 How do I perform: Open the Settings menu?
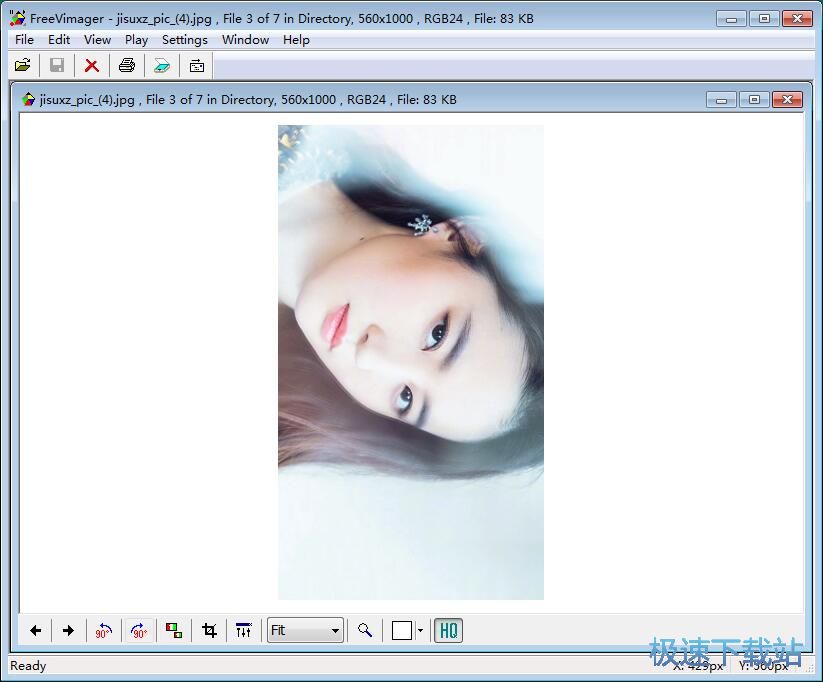184,40
